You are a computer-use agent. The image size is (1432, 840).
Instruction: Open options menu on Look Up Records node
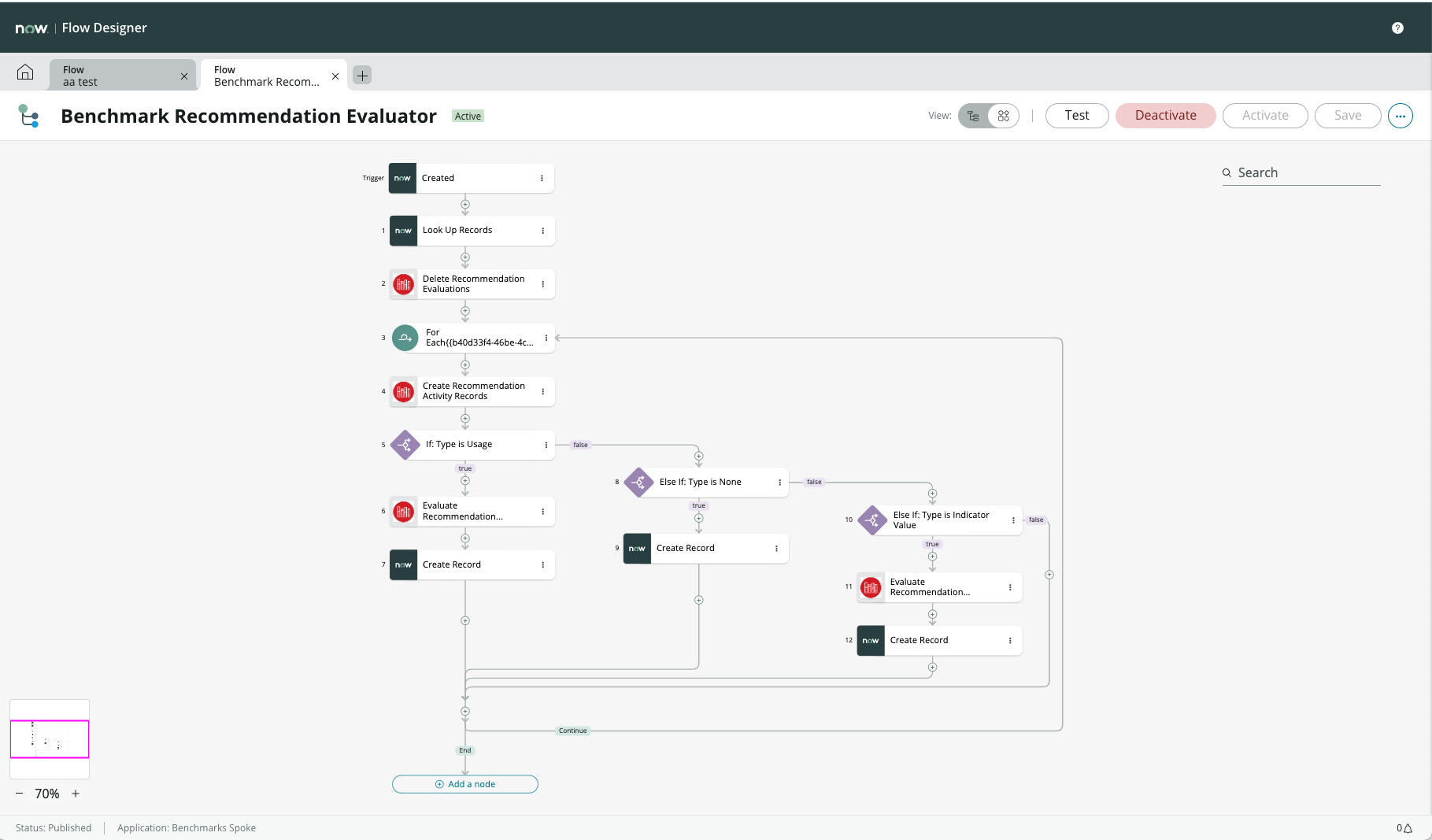(x=542, y=230)
